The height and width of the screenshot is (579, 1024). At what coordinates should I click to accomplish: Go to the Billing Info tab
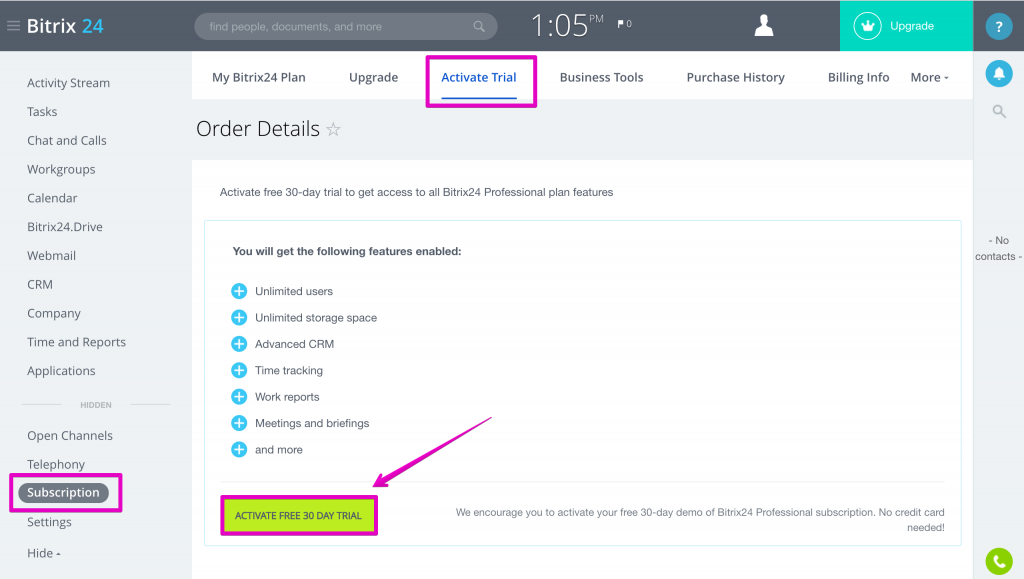point(858,77)
